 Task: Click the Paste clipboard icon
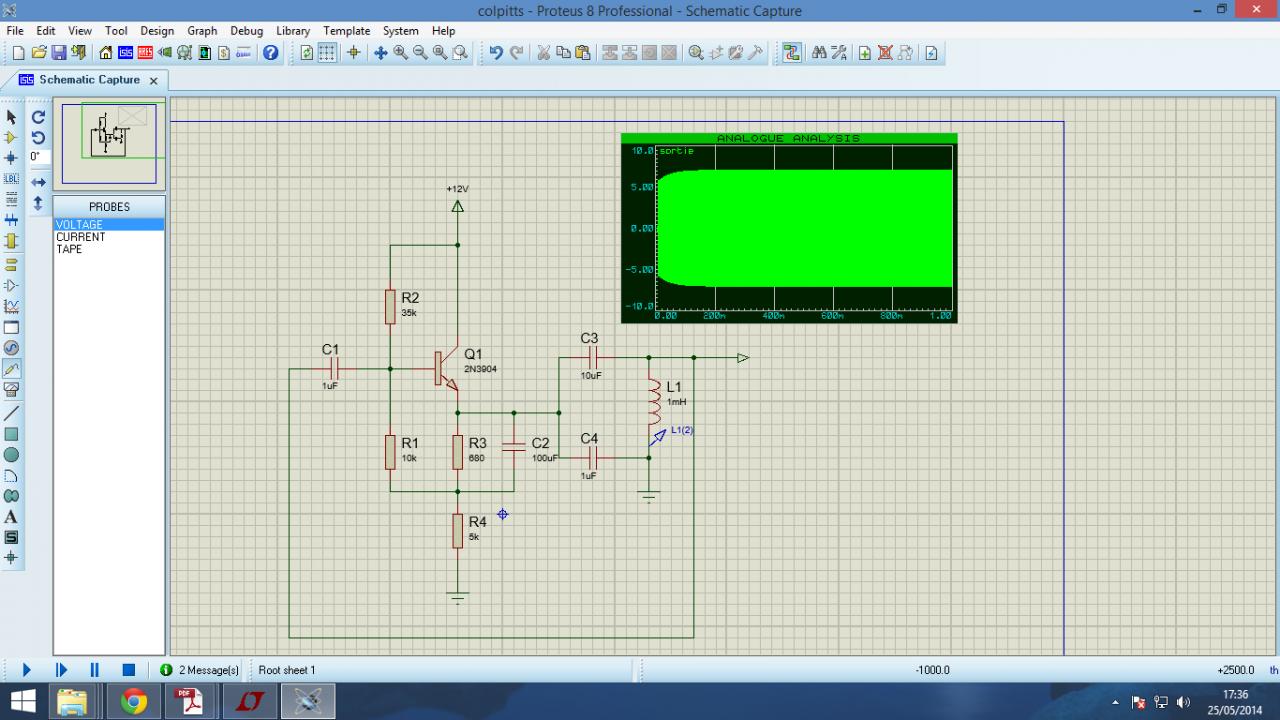click(x=583, y=53)
